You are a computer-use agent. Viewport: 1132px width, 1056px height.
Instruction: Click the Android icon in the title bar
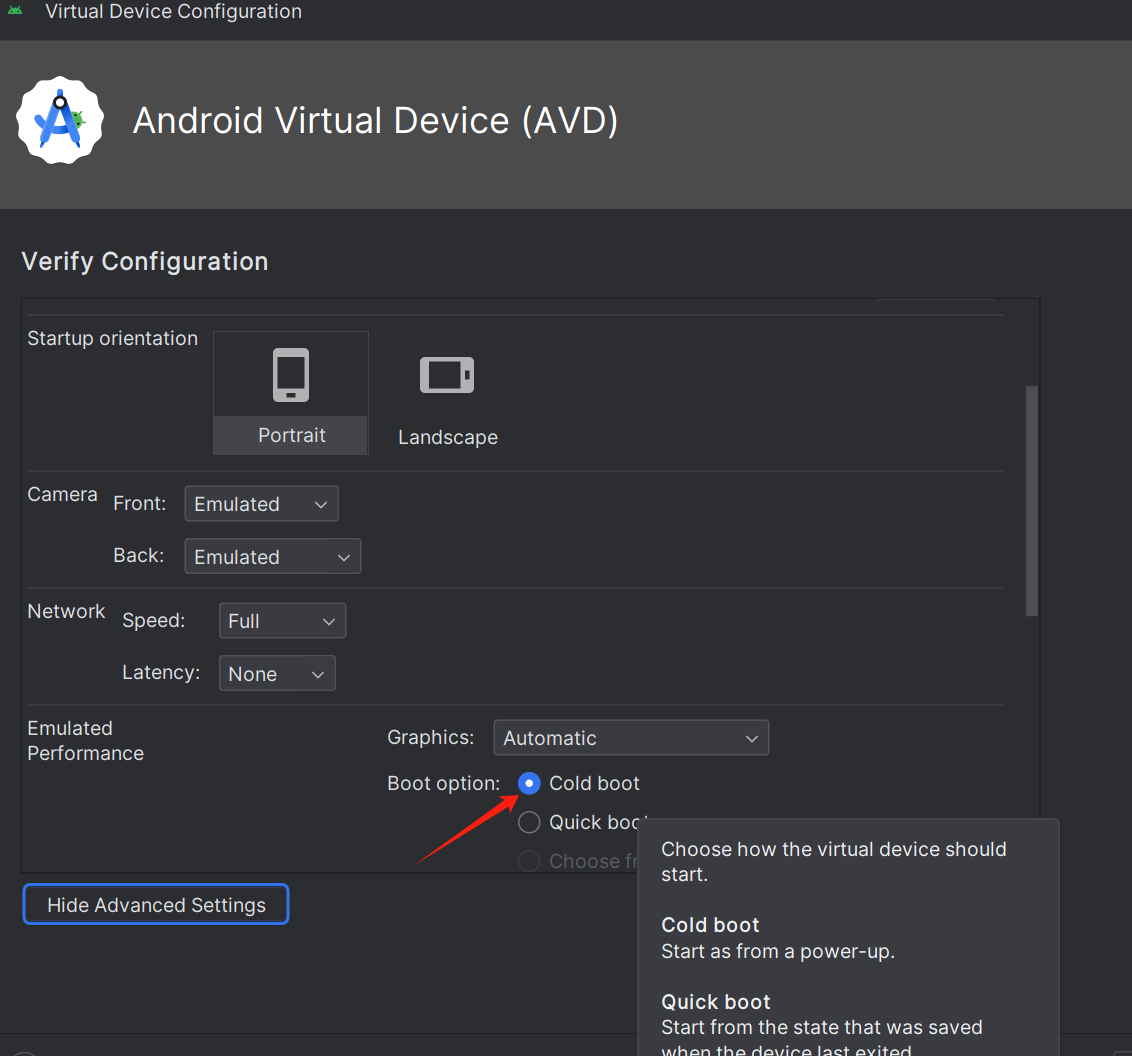(x=15, y=11)
